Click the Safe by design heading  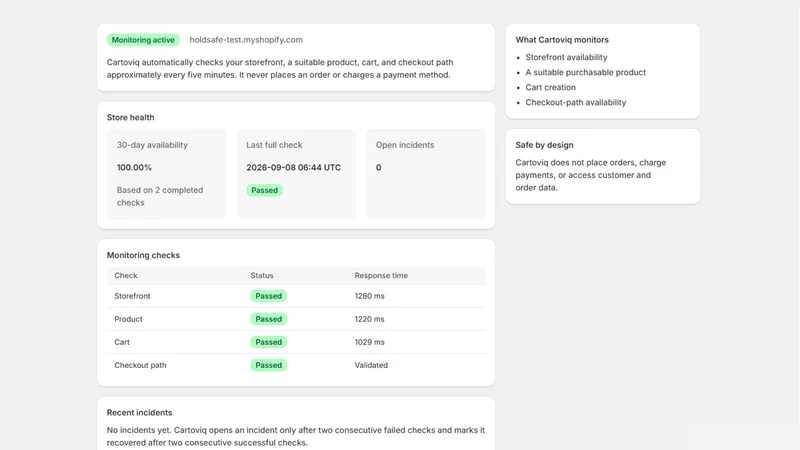(x=544, y=145)
